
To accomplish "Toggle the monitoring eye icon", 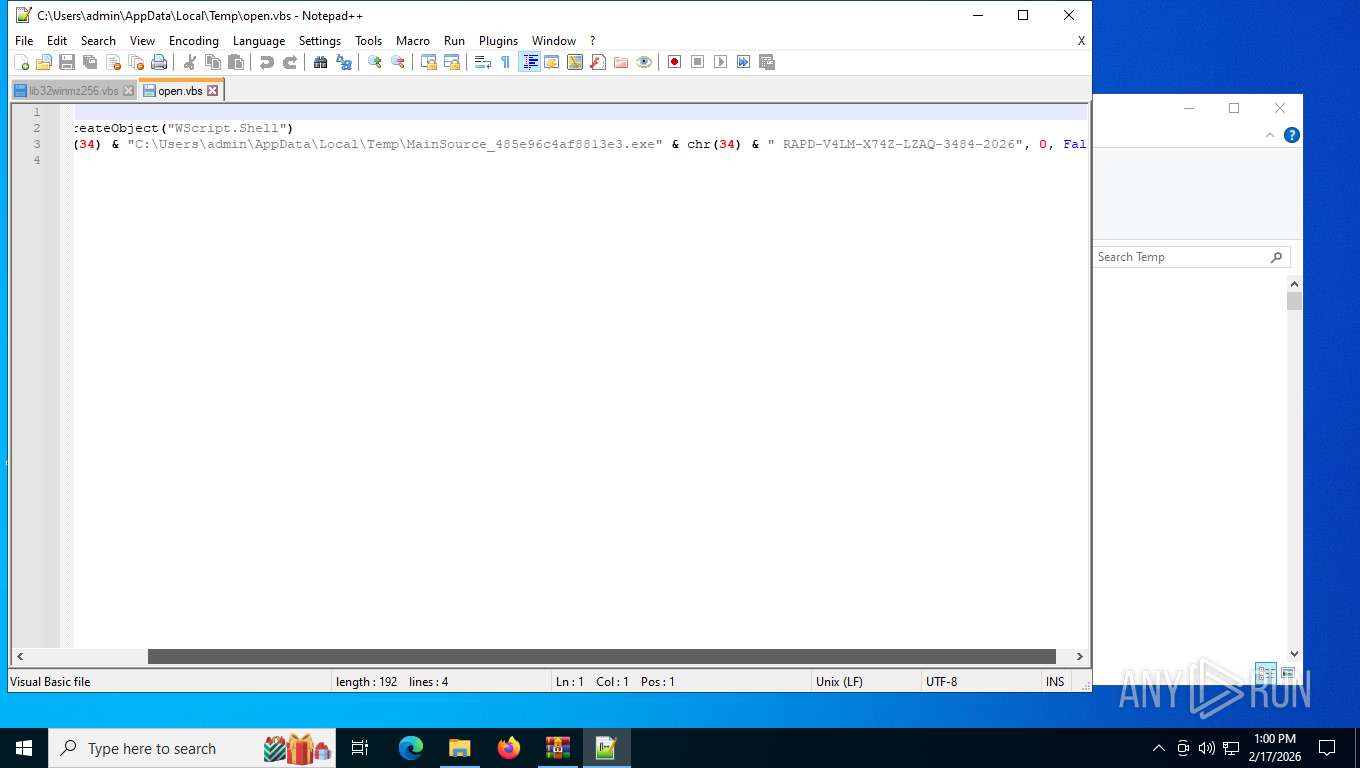I will click(644, 62).
